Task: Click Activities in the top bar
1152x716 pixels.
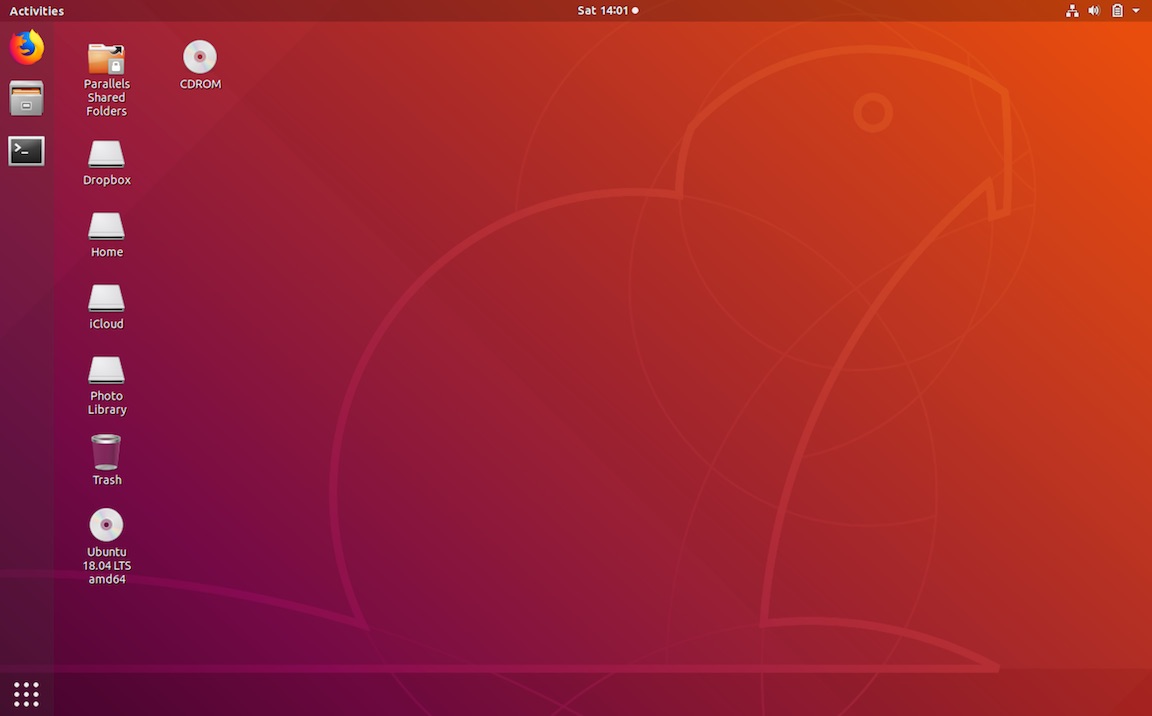Action: (36, 10)
